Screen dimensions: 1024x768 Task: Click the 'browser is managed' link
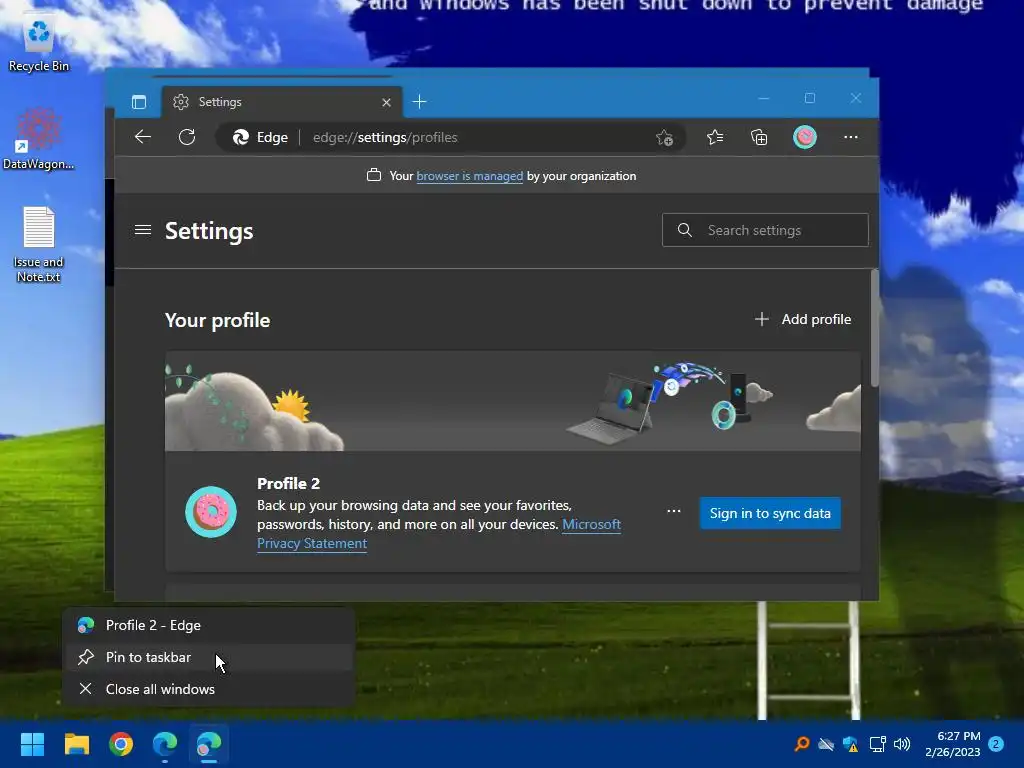pos(470,176)
